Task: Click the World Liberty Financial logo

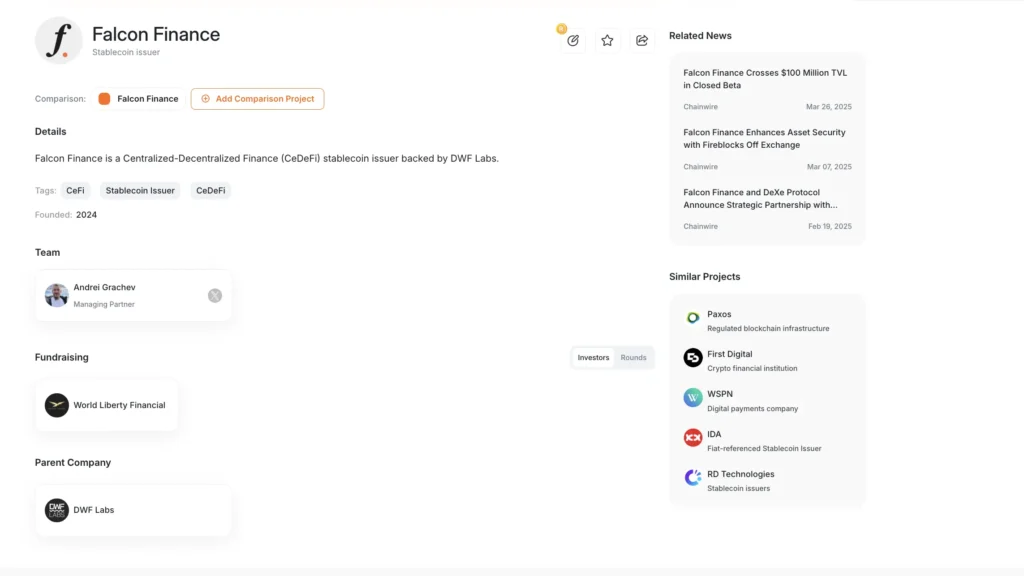Action: coord(57,405)
